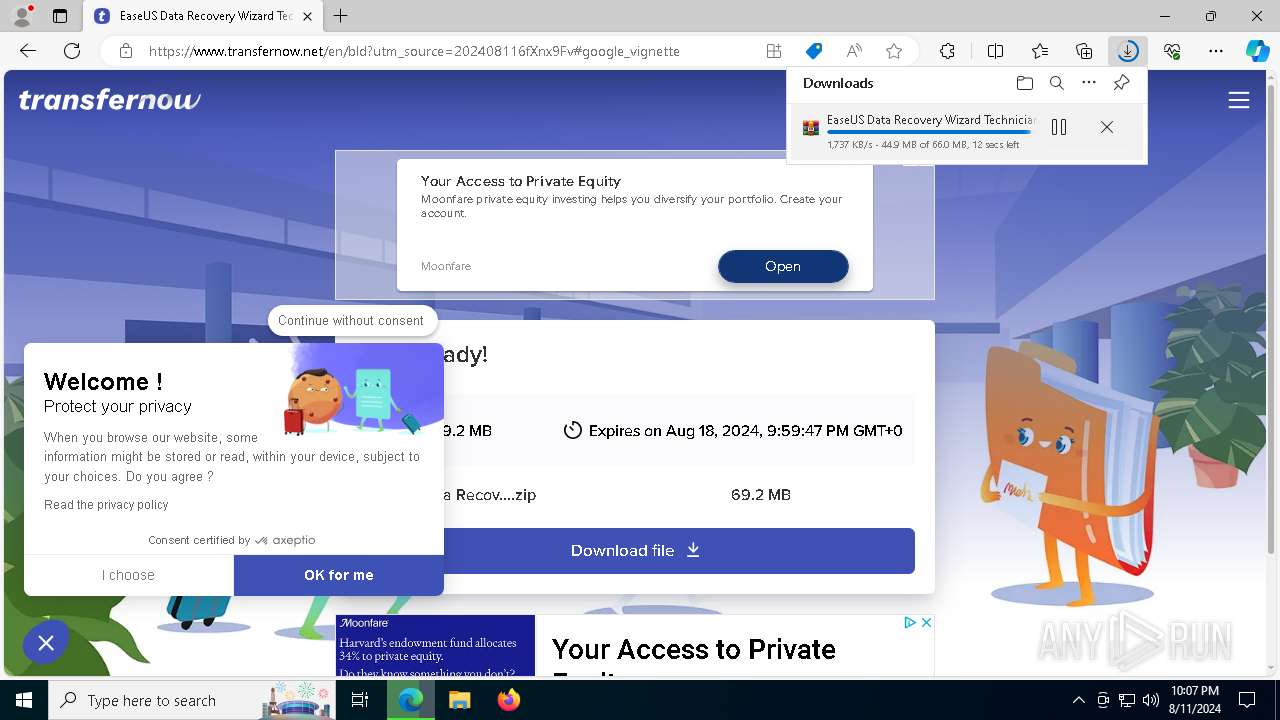Close the cookie widget round X button

[x=46, y=643]
